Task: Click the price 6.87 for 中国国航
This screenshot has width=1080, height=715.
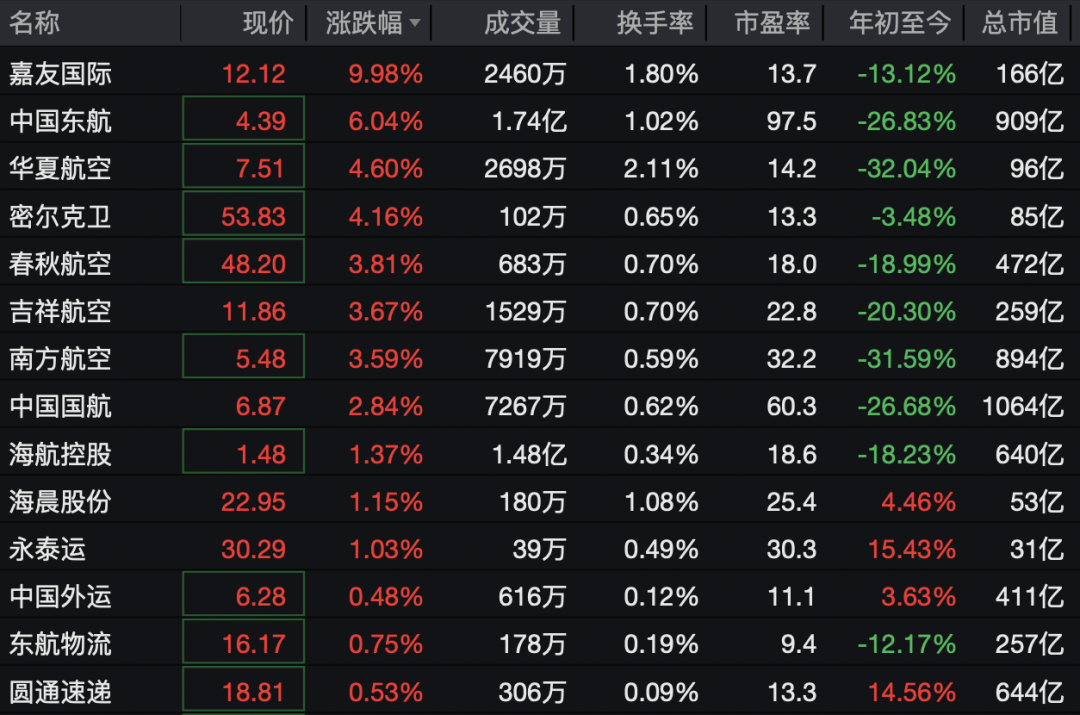Action: coord(260,406)
